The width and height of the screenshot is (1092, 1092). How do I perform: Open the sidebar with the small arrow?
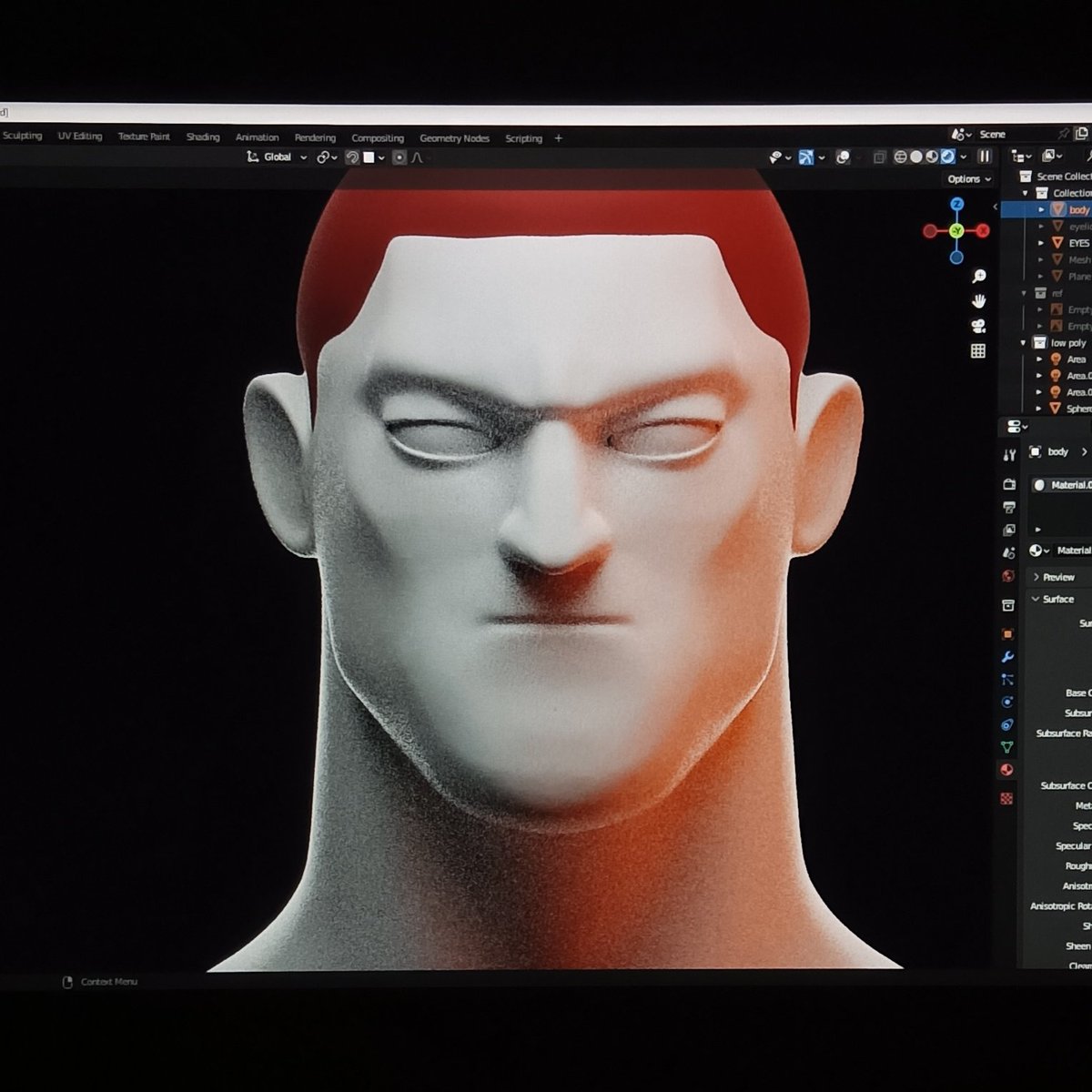(x=995, y=207)
